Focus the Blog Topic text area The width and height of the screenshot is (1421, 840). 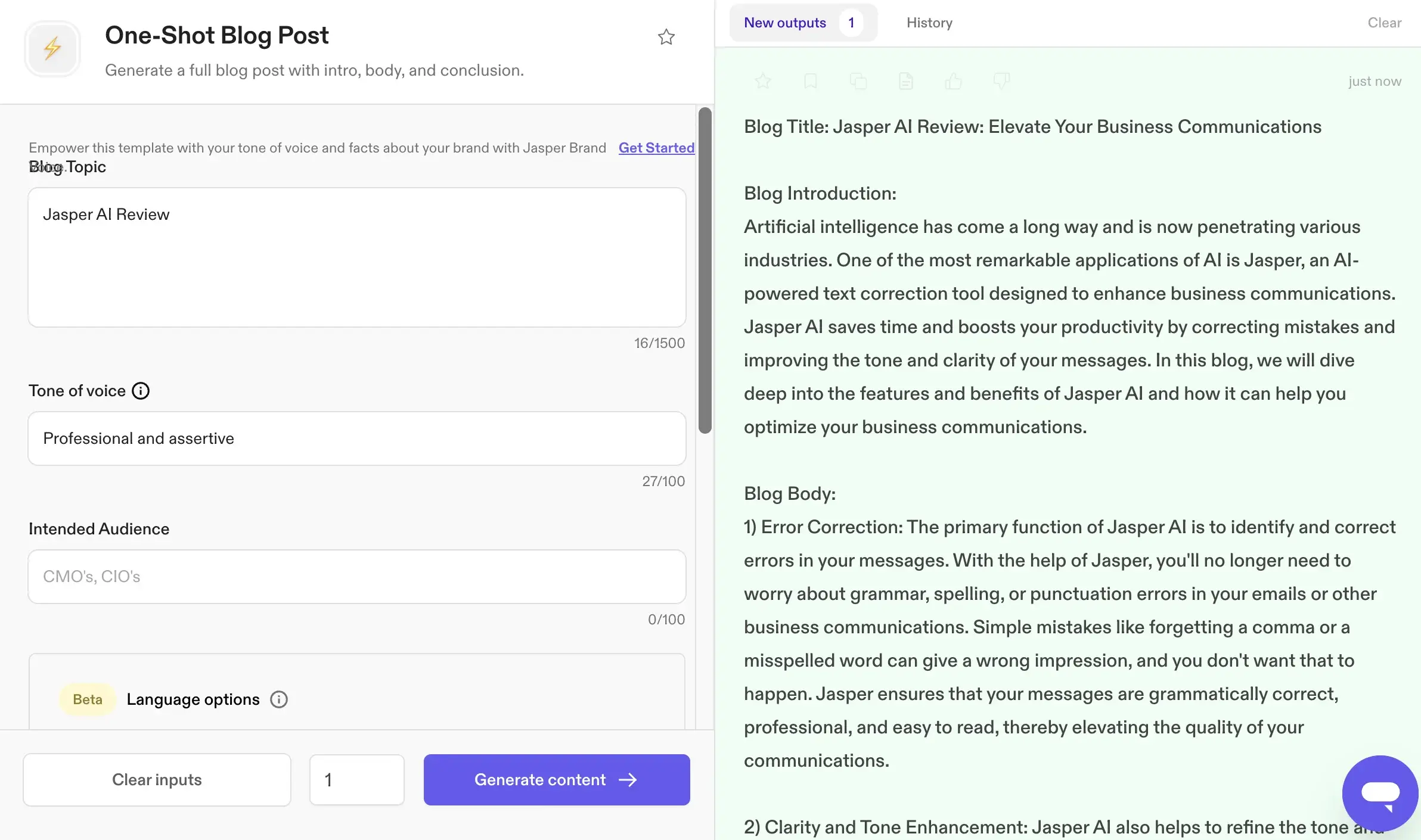[x=357, y=257]
